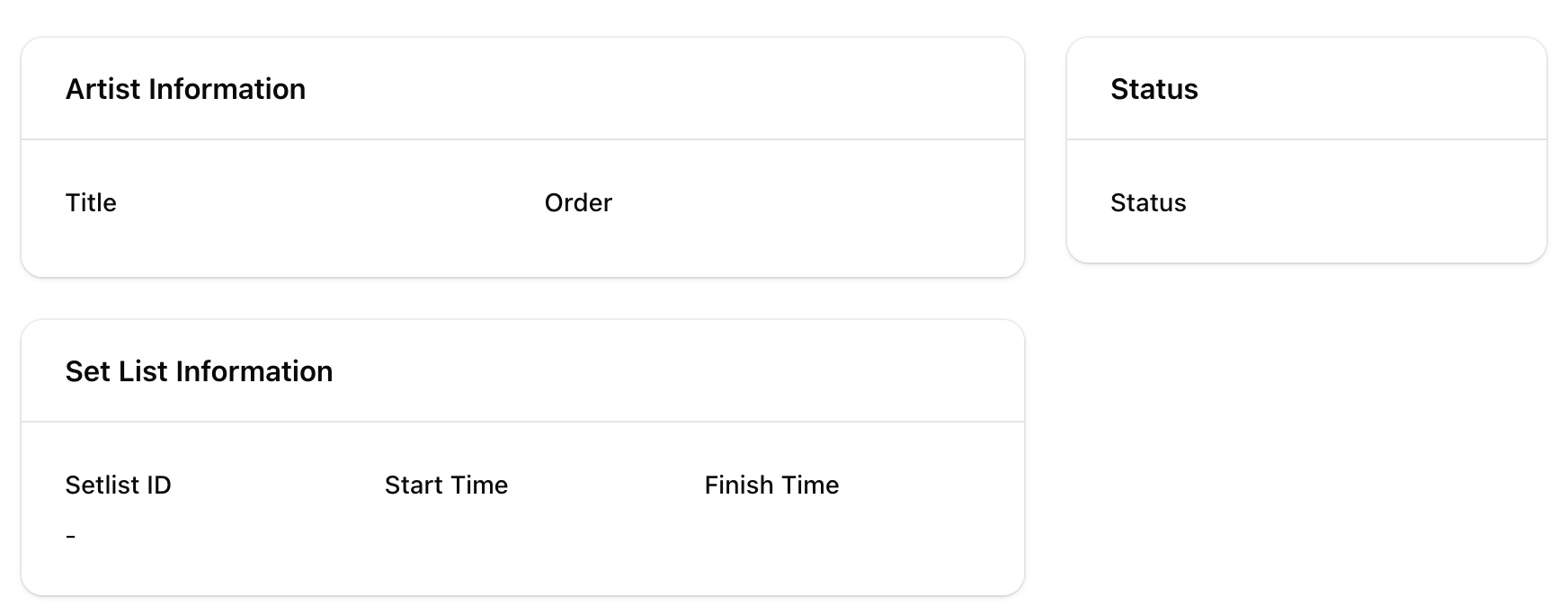Click the Order field label
Viewport: 1568px width, 615px height.
tap(578, 203)
